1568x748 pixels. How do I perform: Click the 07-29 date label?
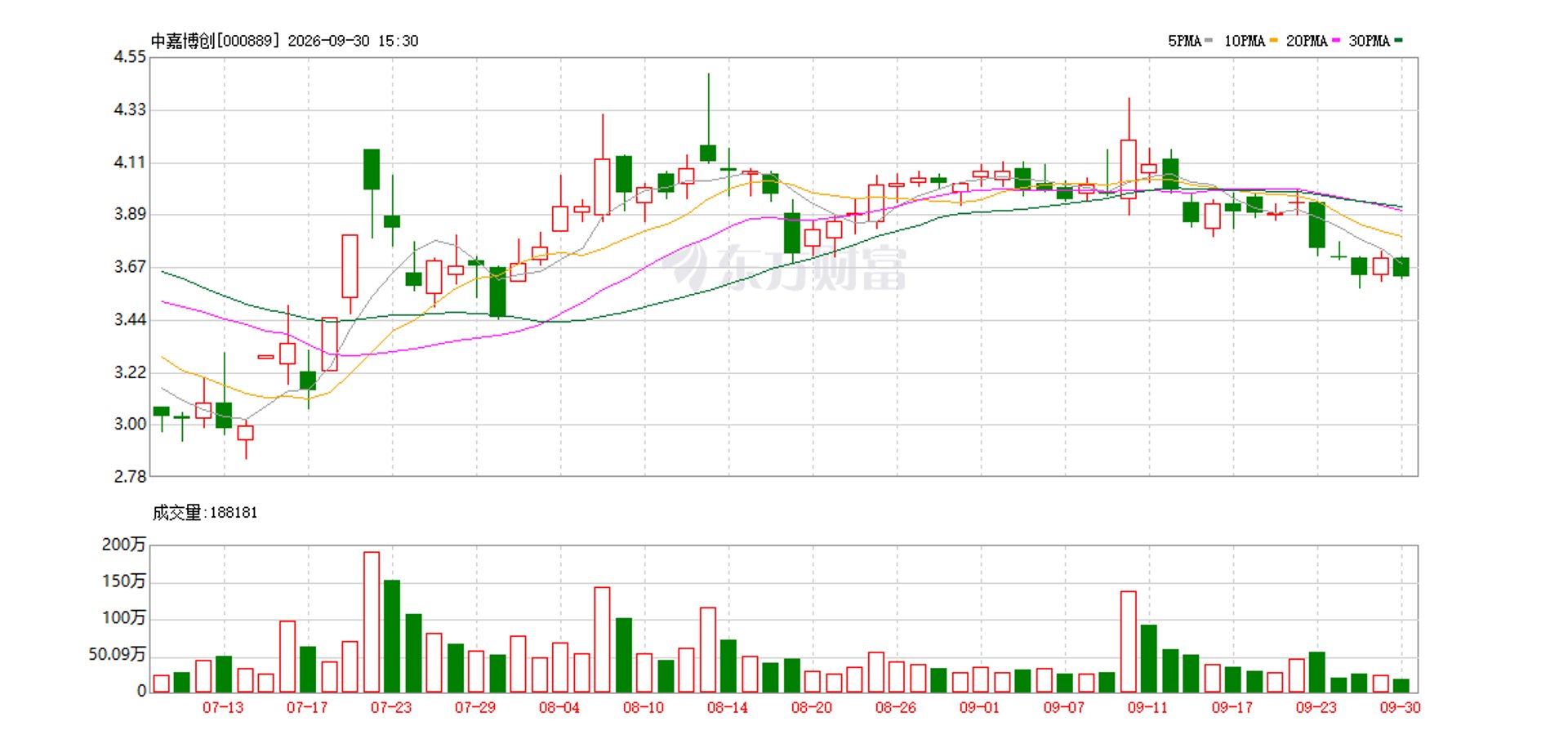click(475, 708)
